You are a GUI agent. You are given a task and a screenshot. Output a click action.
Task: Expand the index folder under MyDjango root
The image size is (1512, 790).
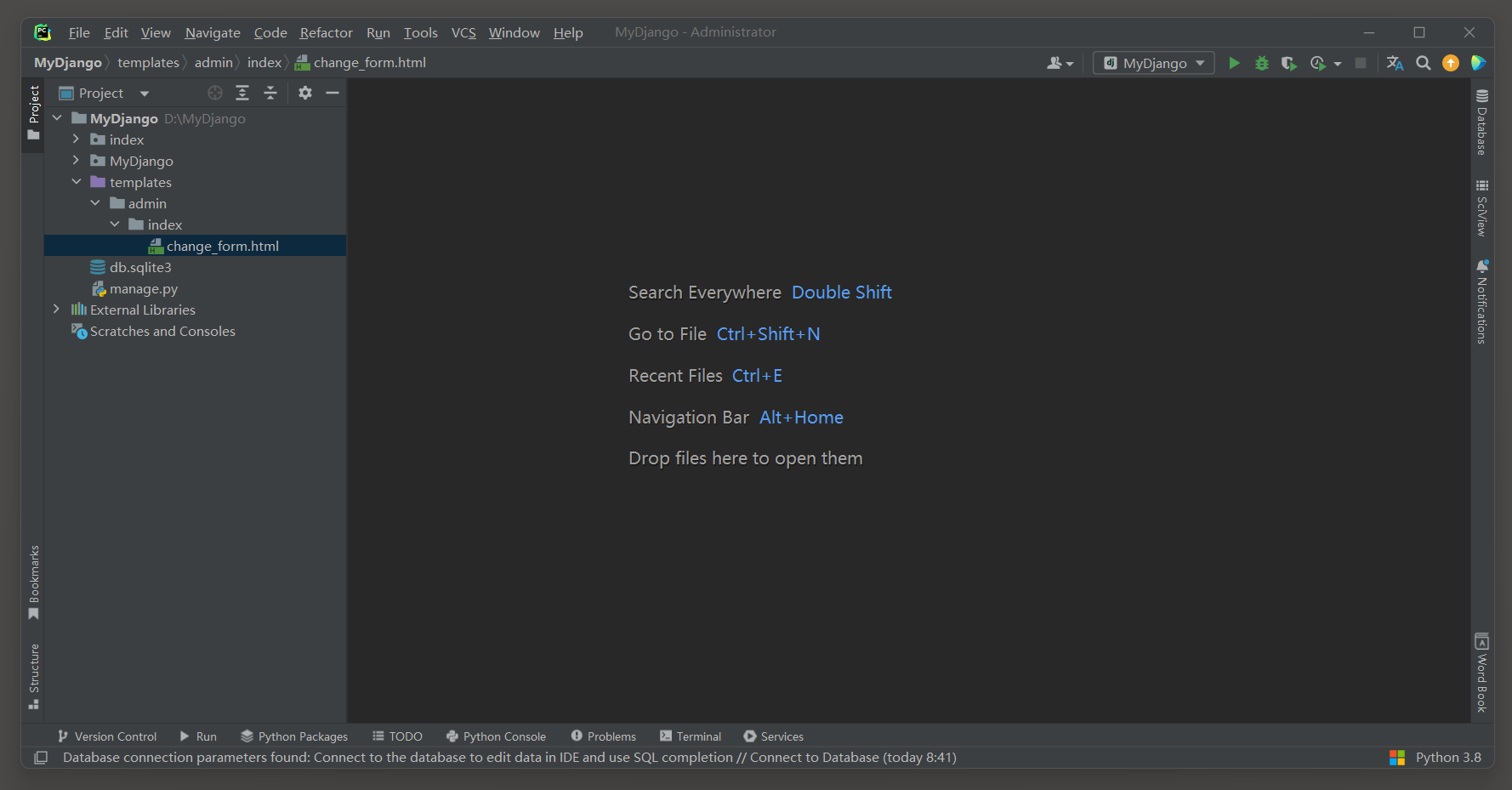(76, 139)
